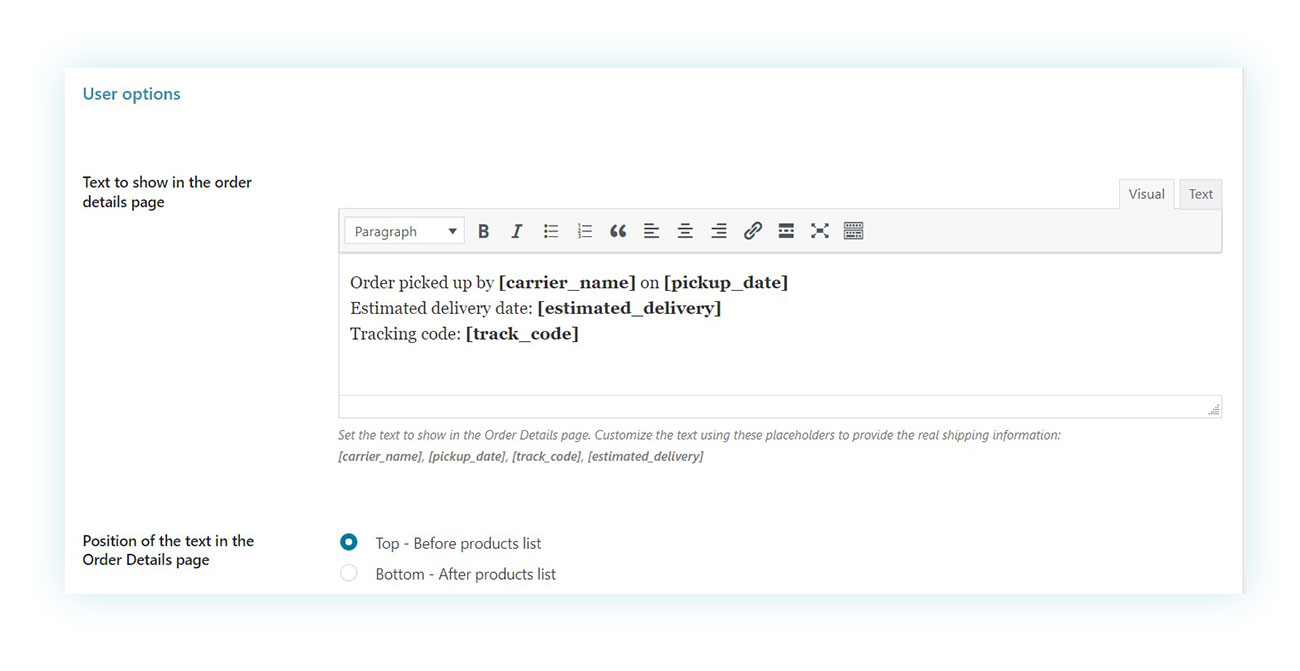1300x671 pixels.
Task: Align text right
Action: click(719, 231)
